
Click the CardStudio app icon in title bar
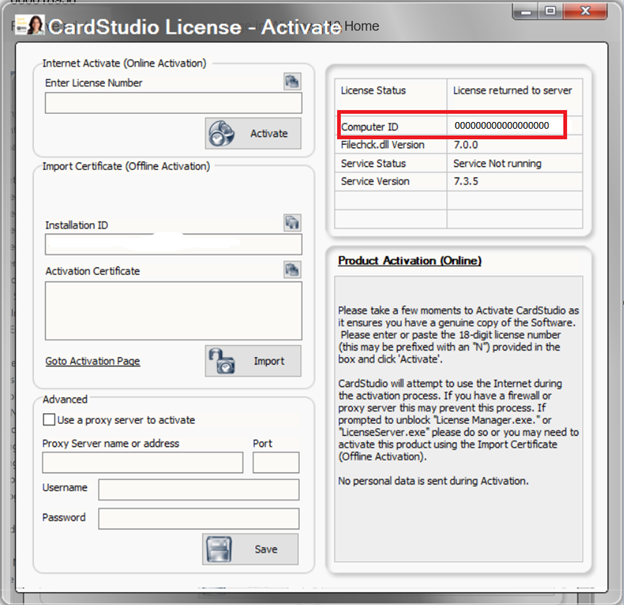[30, 25]
